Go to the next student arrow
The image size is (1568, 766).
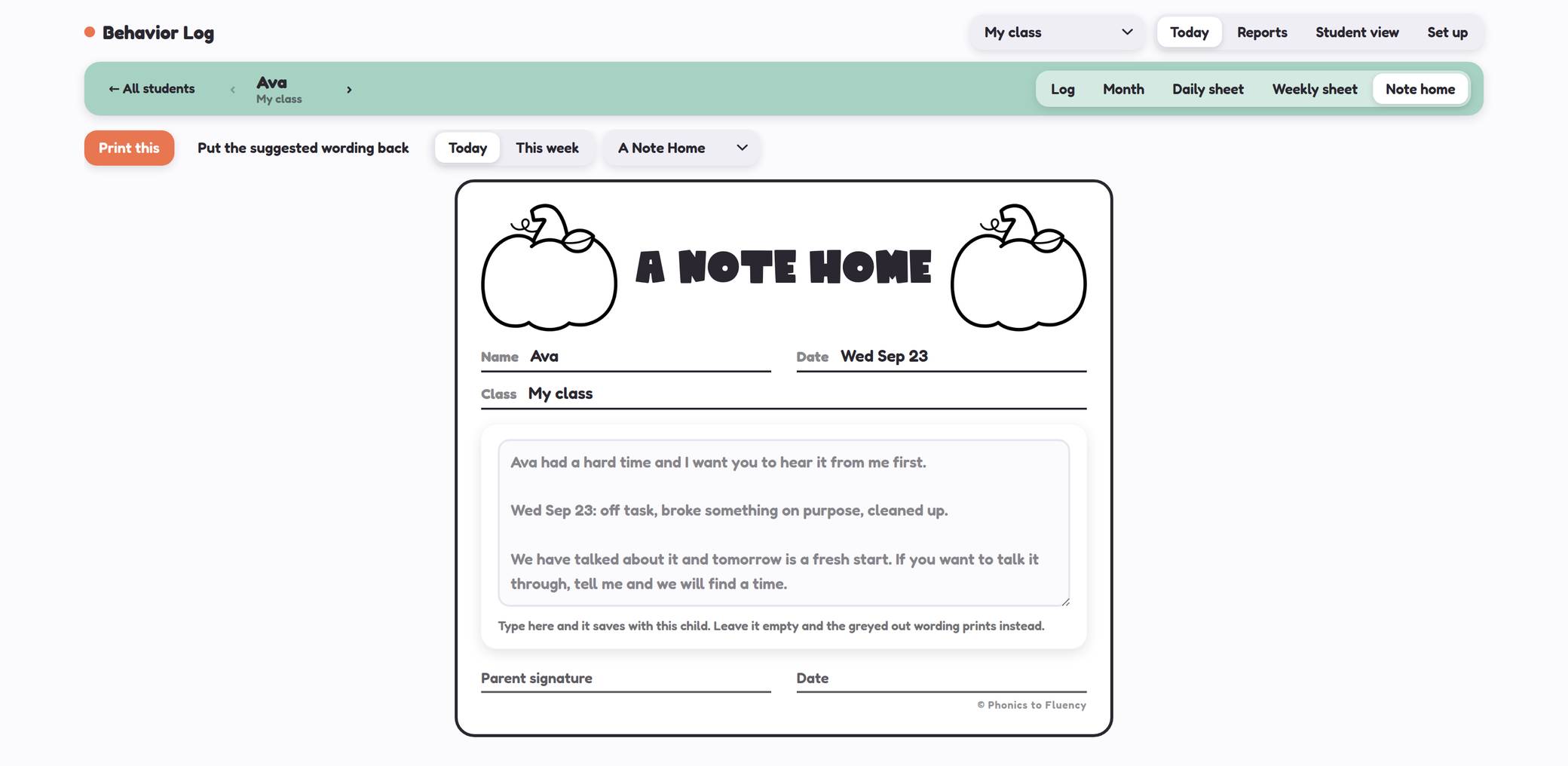point(349,89)
